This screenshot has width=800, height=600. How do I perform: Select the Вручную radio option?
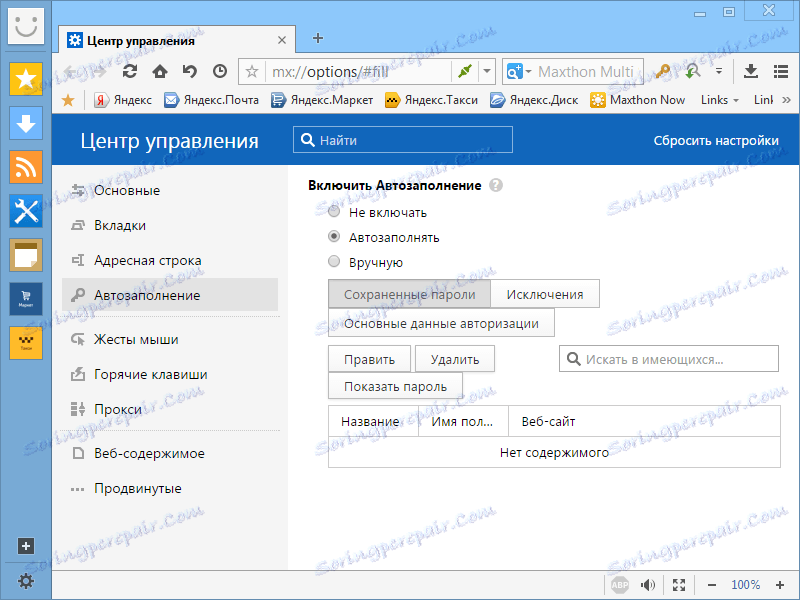point(333,261)
